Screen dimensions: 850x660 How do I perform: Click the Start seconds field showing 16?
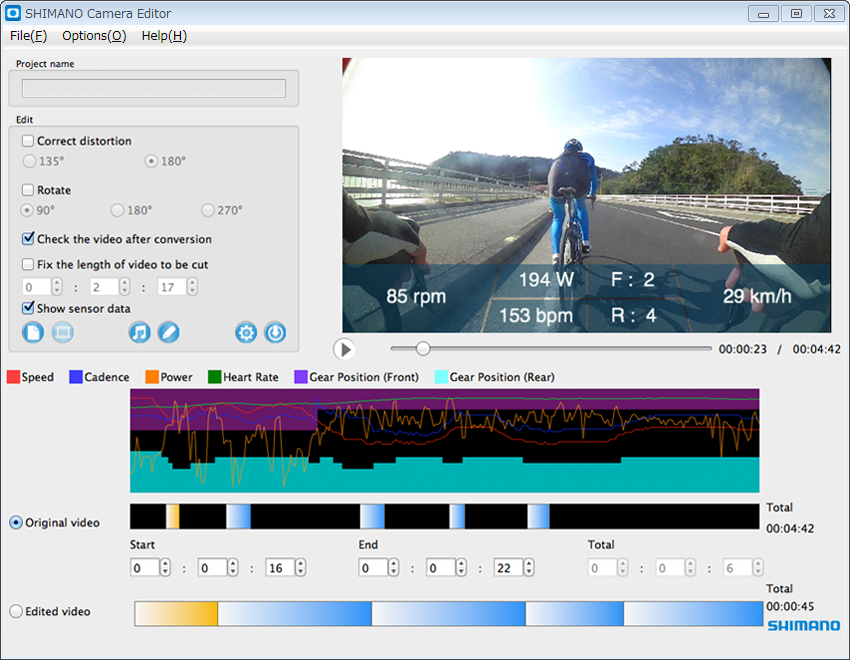pyautogui.click(x=280, y=567)
